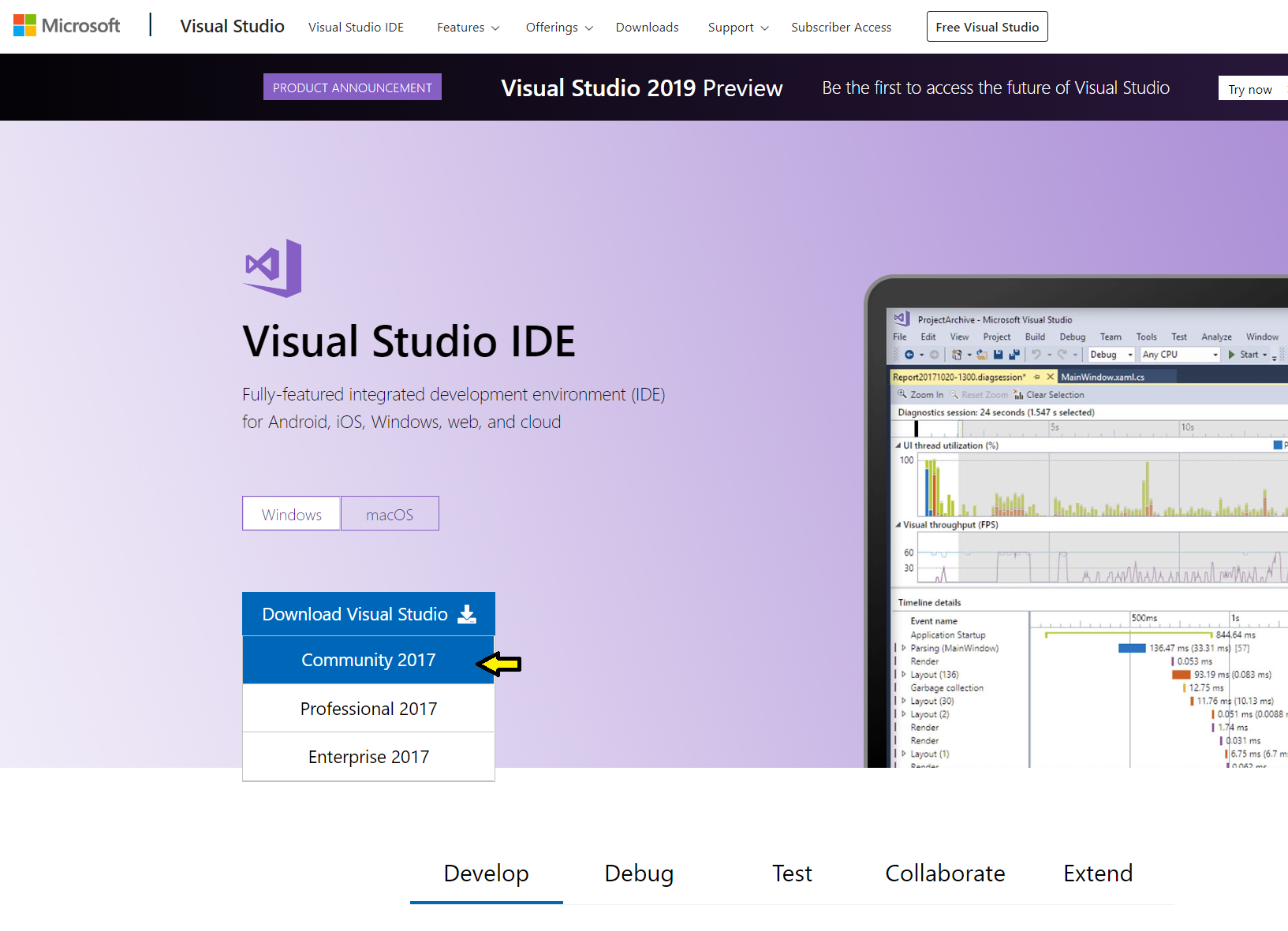1288x931 pixels.
Task: Click the purple Visual Studio logo icon
Action: (x=273, y=268)
